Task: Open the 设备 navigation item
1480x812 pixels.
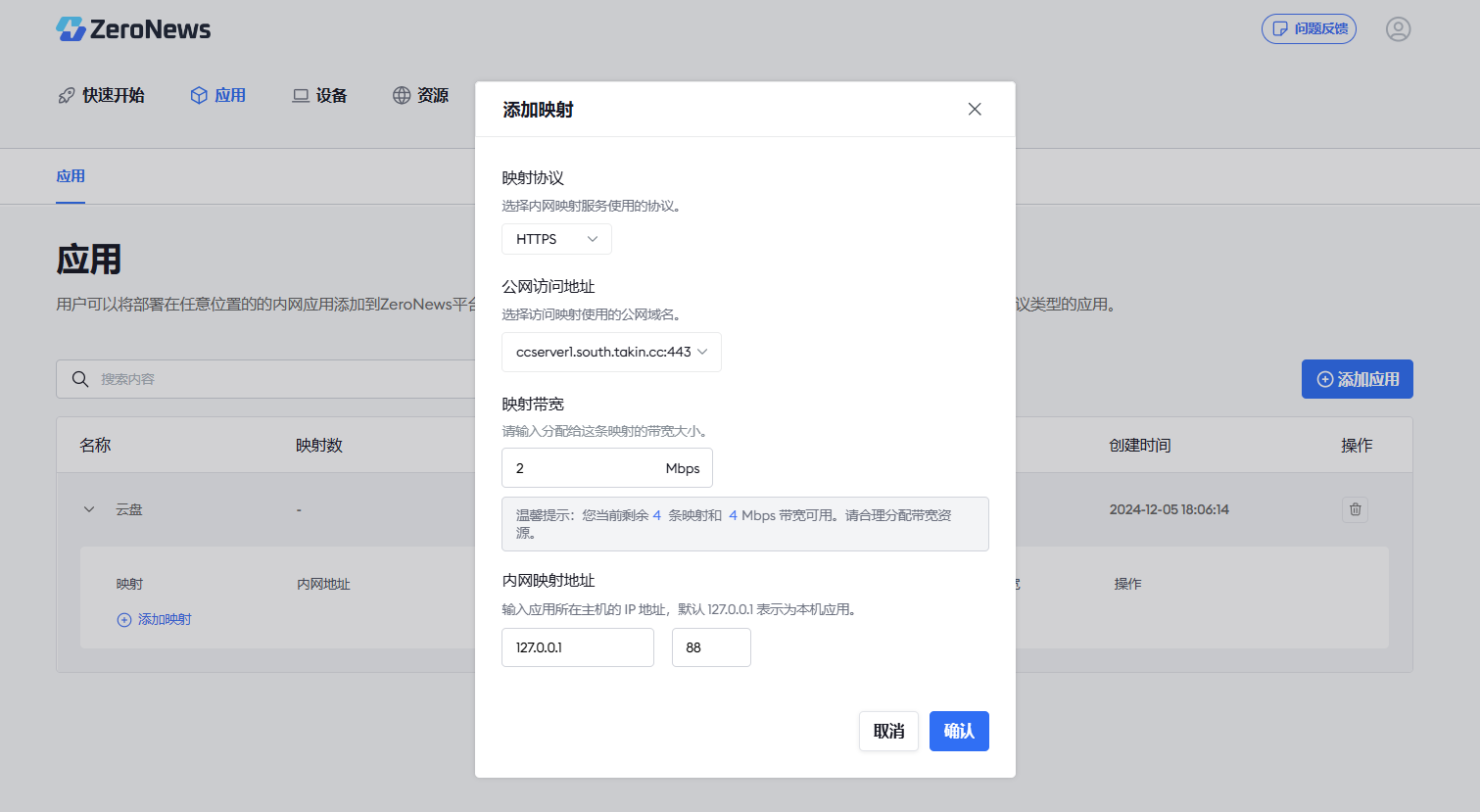Action: click(319, 95)
